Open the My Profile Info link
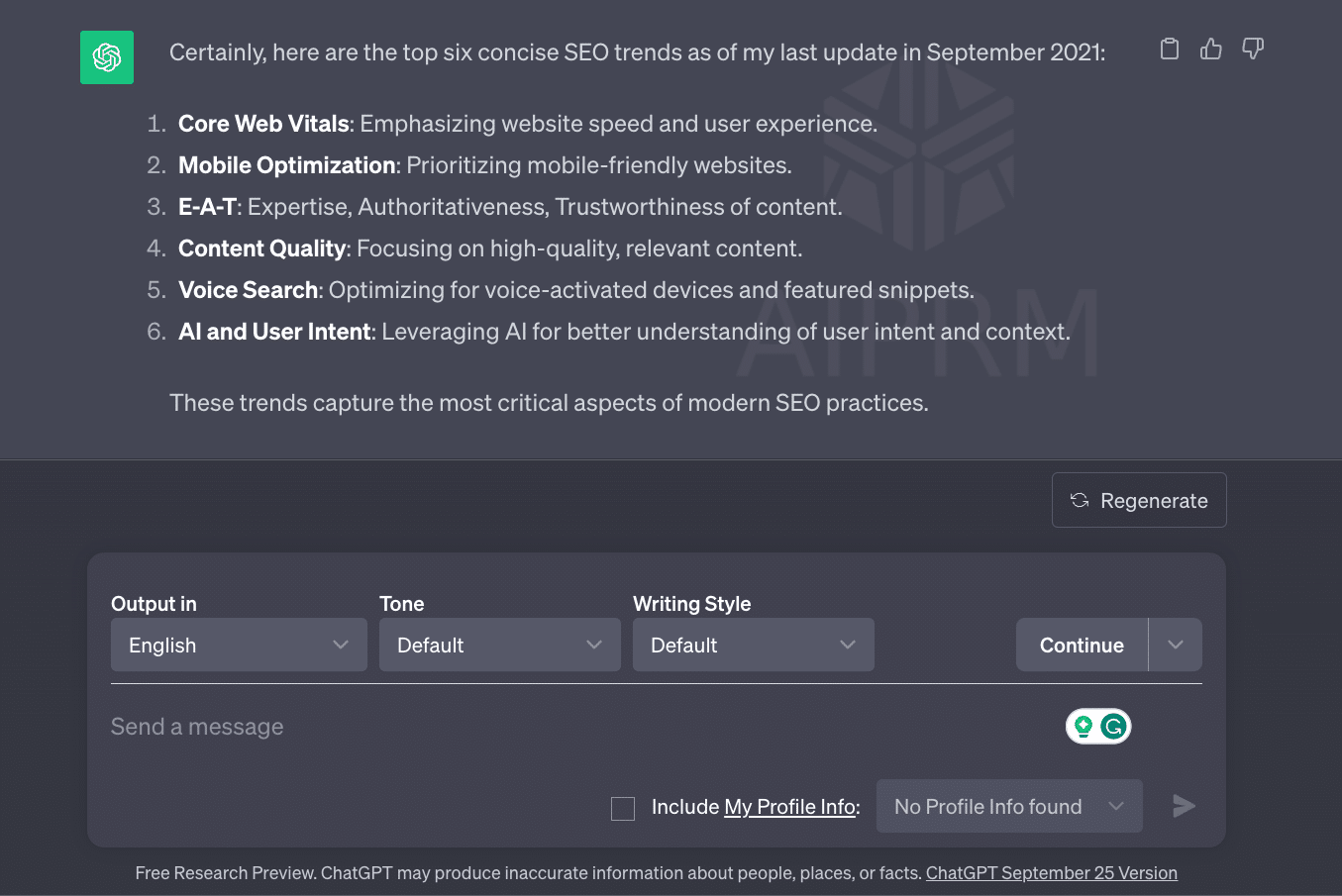The width and height of the screenshot is (1342, 896). (x=789, y=807)
